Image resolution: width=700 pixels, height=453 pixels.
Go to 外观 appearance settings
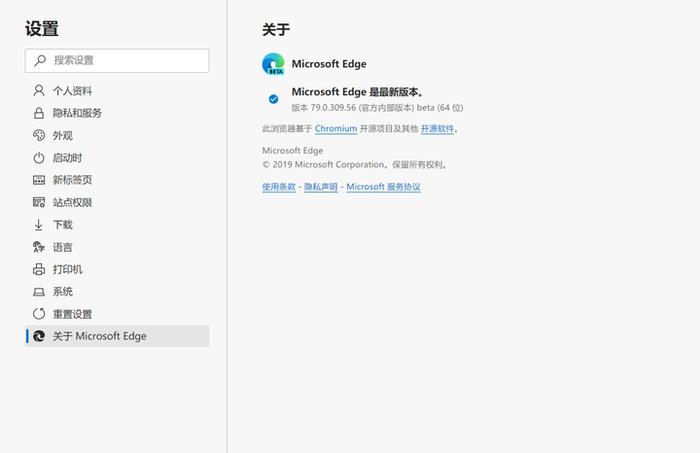pos(117,135)
